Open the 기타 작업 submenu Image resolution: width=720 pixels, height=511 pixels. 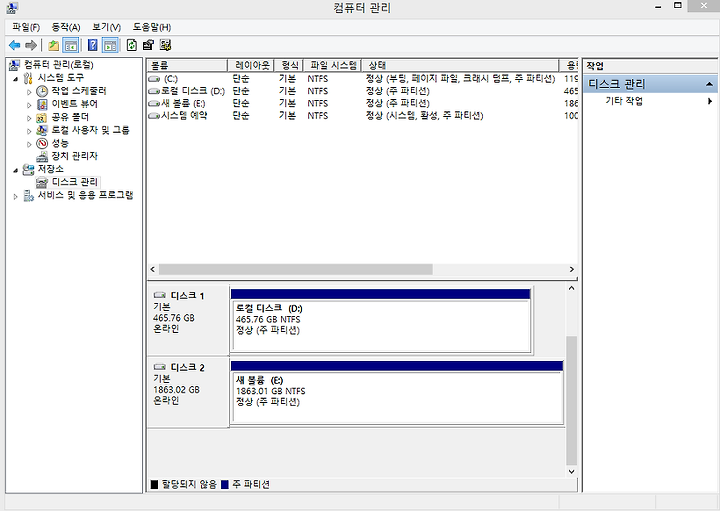point(650,101)
